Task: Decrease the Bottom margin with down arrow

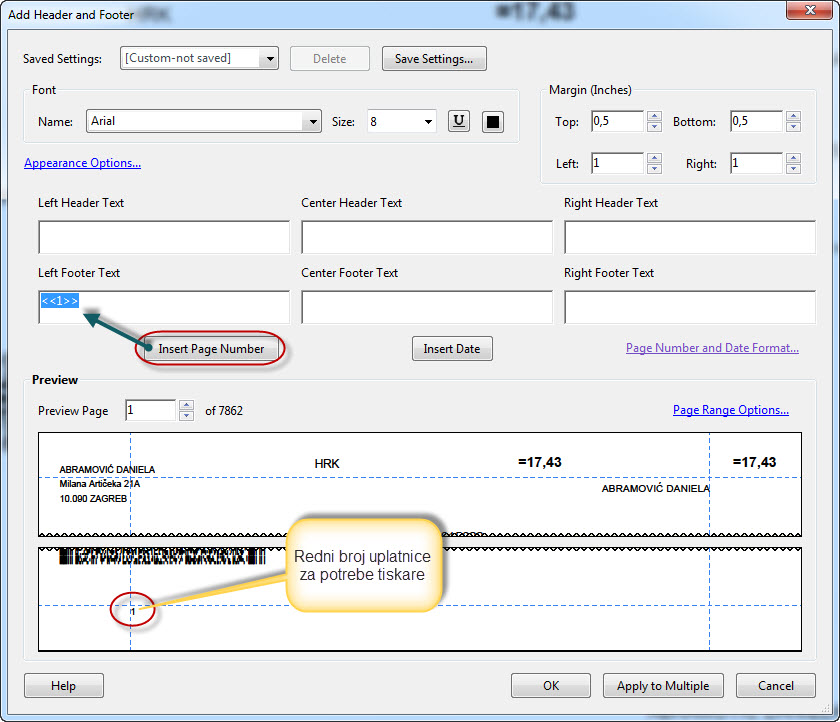Action: click(x=793, y=127)
